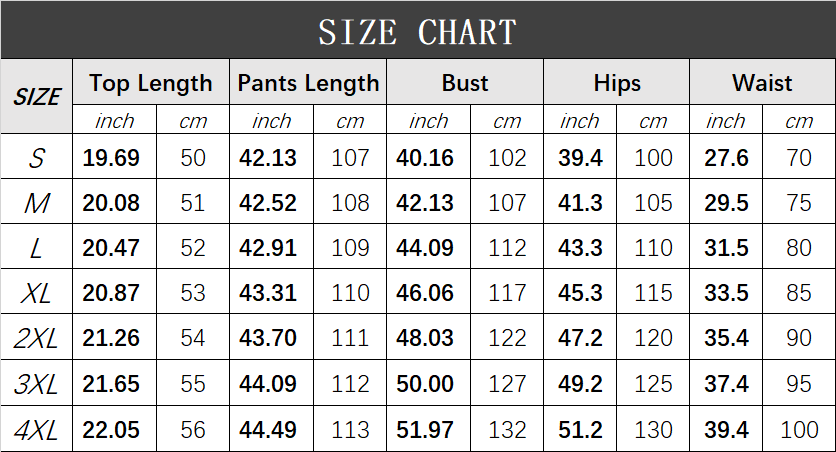Click the S size row label

click(37, 158)
